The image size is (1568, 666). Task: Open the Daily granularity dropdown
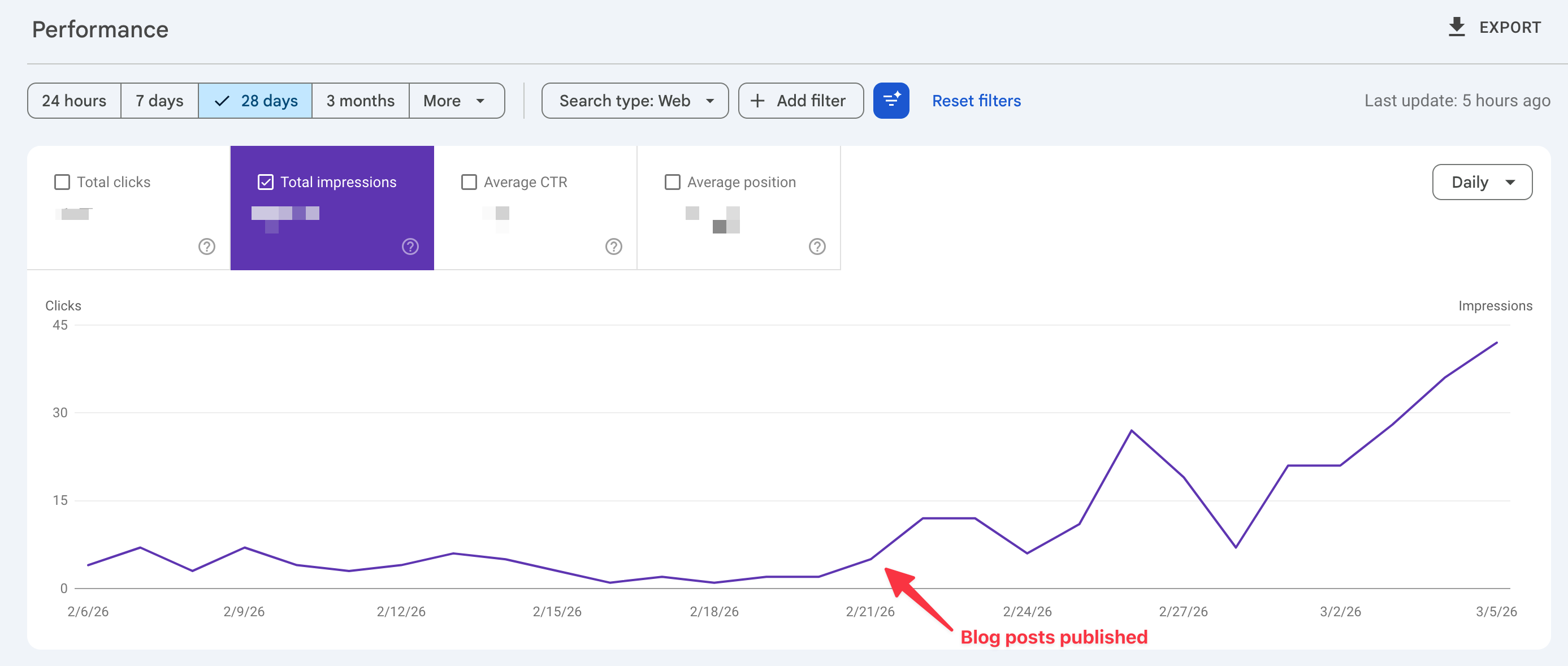[1482, 182]
